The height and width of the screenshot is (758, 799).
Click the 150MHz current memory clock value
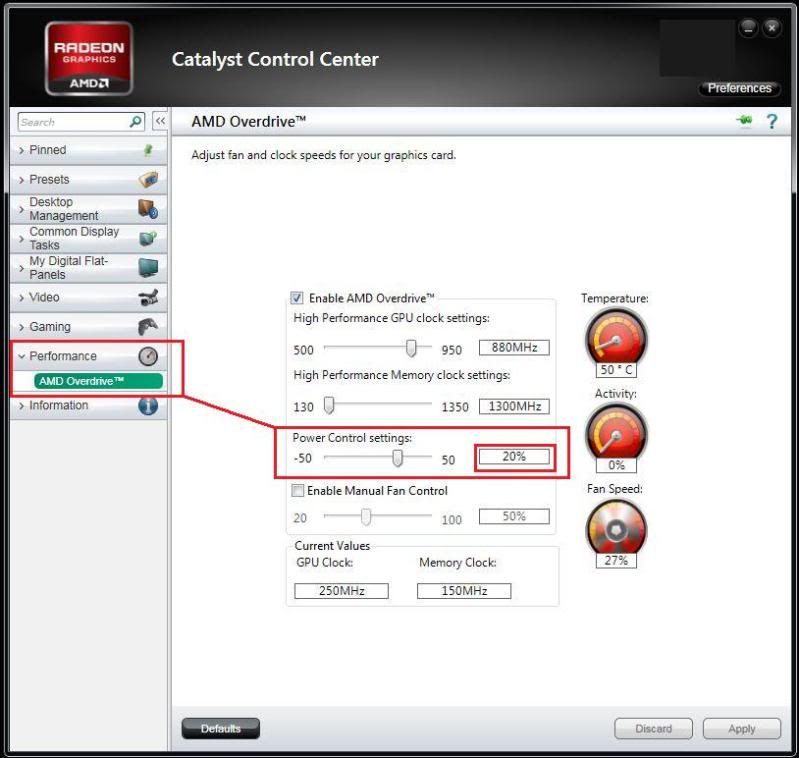click(464, 591)
